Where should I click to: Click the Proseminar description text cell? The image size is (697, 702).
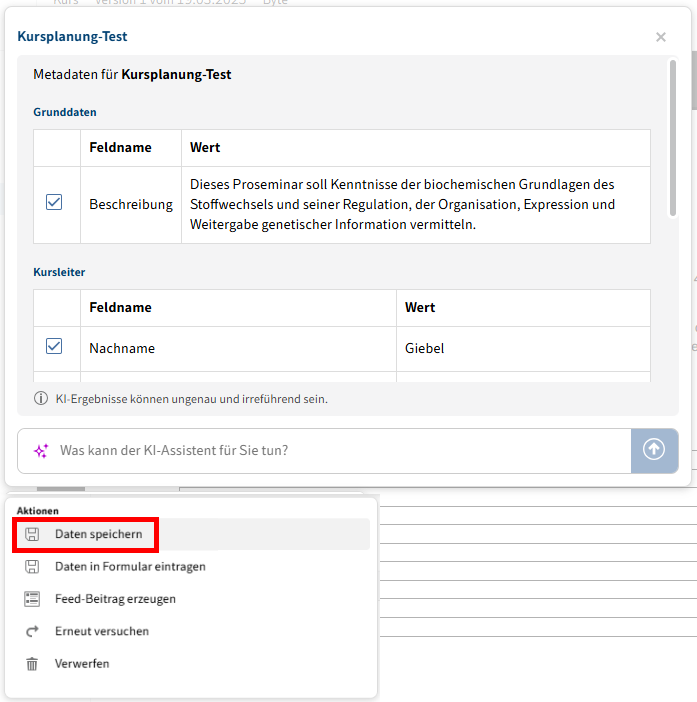(415, 205)
